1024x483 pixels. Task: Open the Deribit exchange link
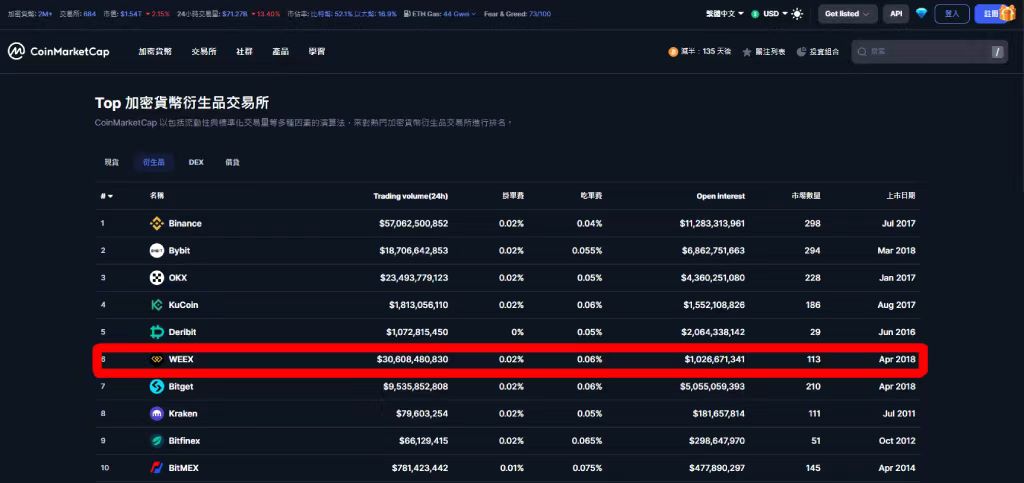tap(182, 332)
